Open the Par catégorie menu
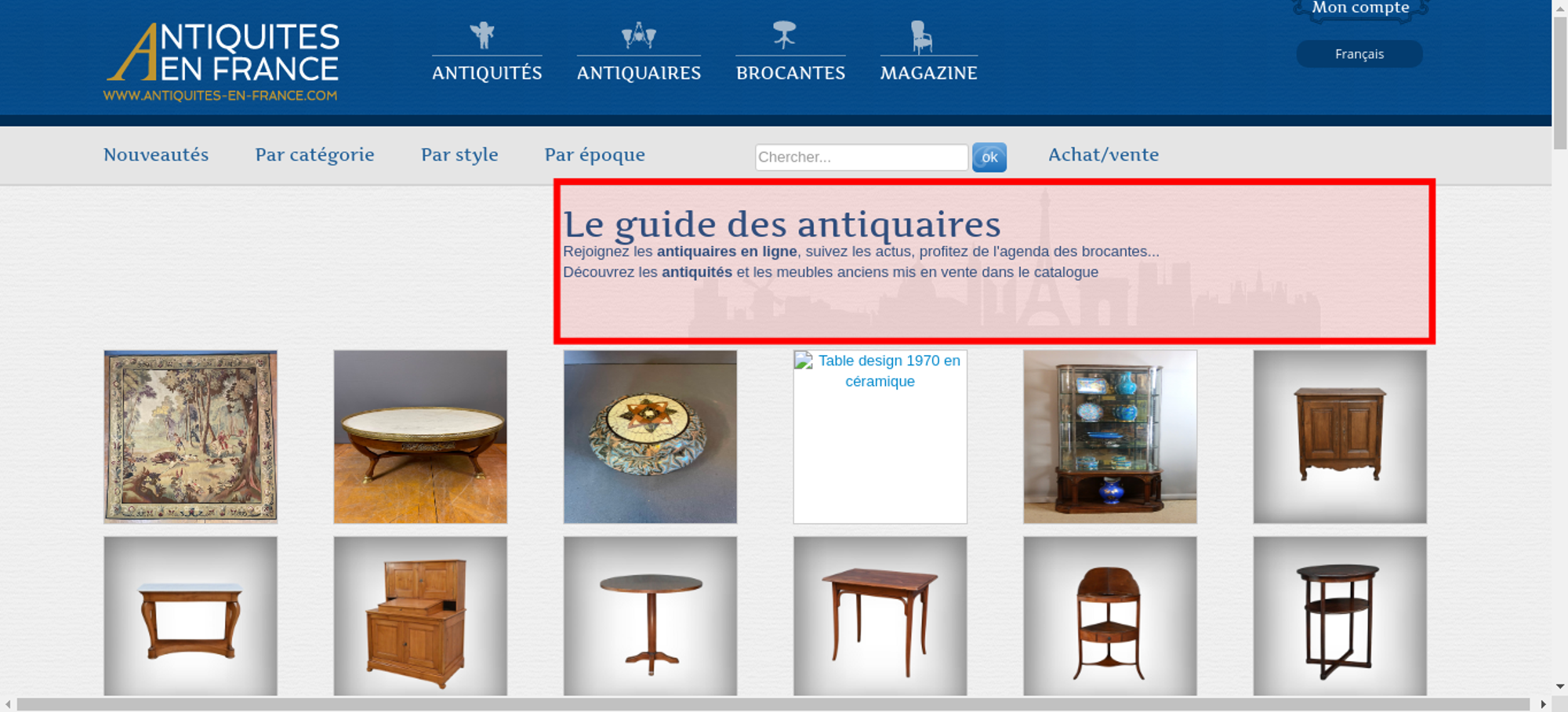 coord(314,154)
